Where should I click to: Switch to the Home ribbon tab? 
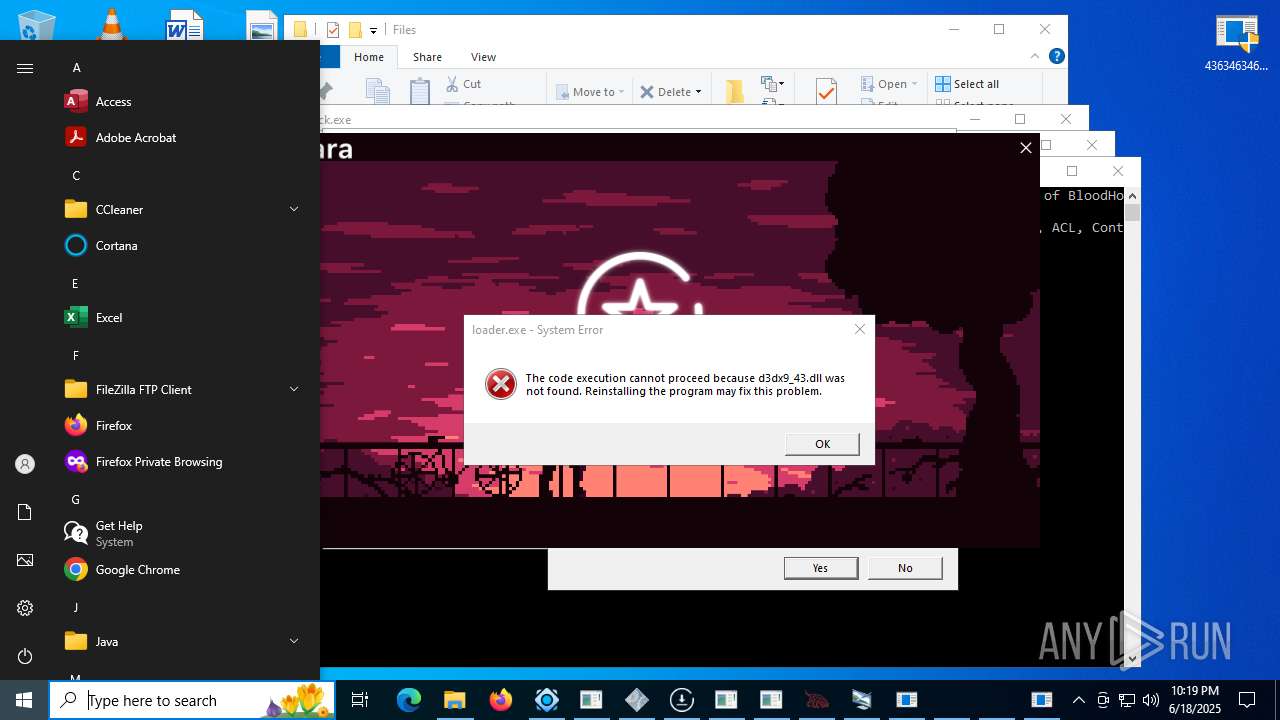pyautogui.click(x=368, y=57)
